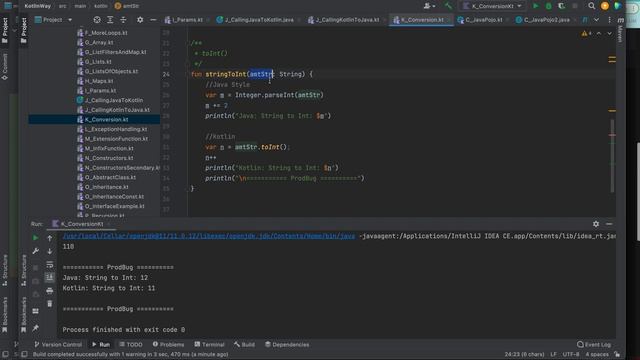Viewport: 640px width, 360px height.
Task: Edit run configuration wrench icon
Action: tap(36, 251)
